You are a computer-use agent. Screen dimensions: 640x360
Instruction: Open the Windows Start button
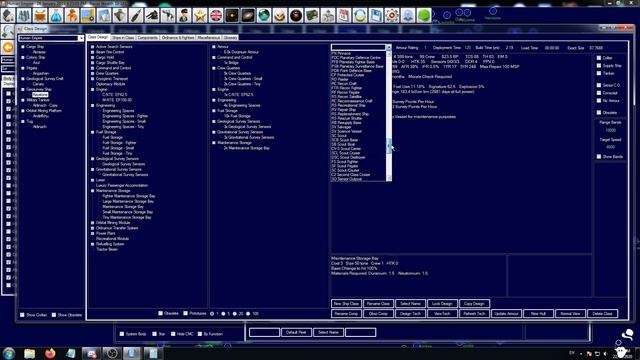coord(9,353)
